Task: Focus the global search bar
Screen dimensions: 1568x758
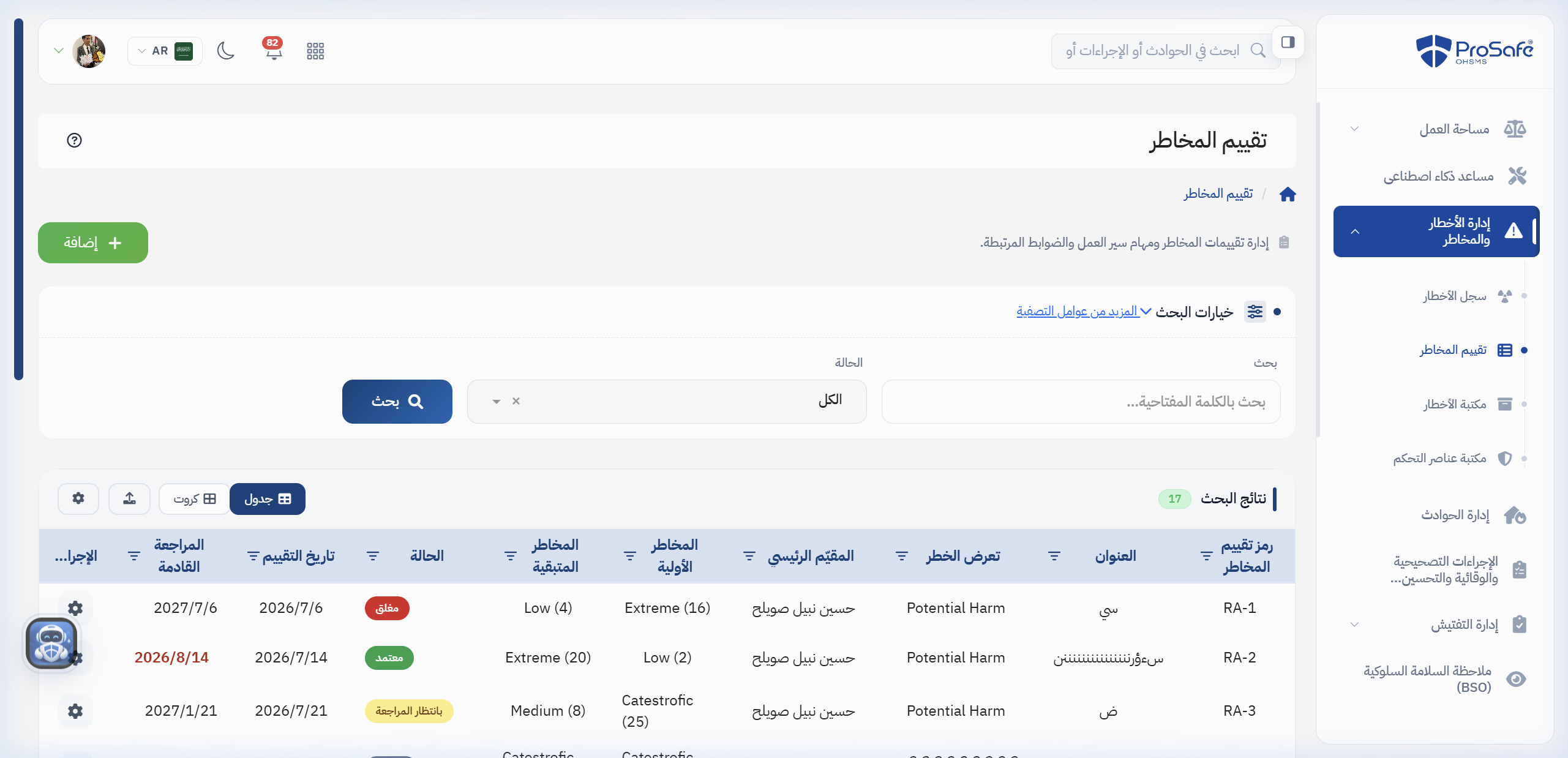Action: (x=1165, y=51)
